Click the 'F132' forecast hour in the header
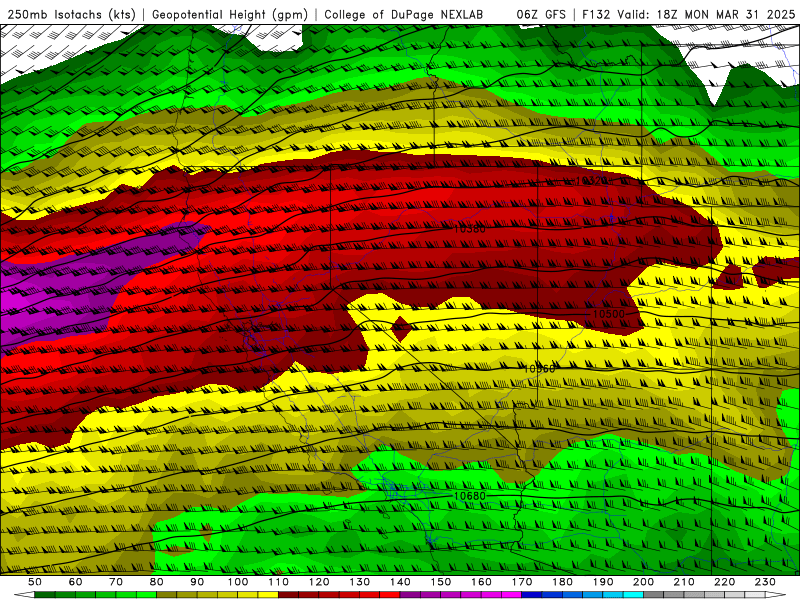800x600 pixels. coord(596,14)
